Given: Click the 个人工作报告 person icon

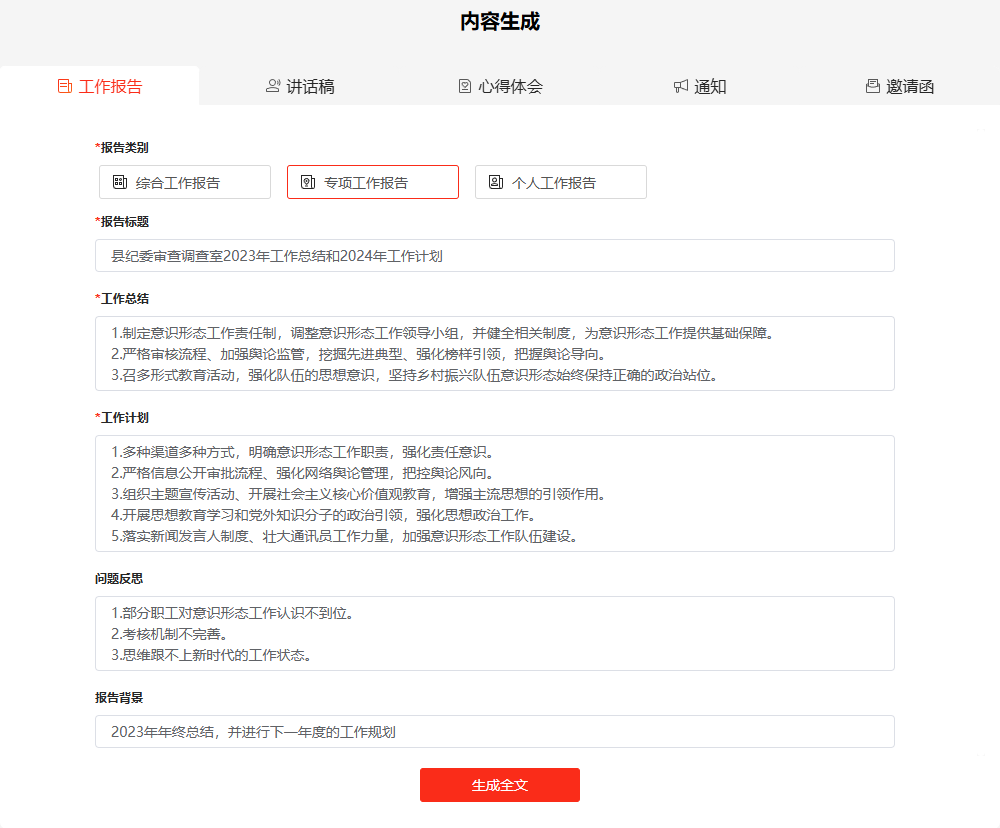Looking at the screenshot, I should click(496, 182).
